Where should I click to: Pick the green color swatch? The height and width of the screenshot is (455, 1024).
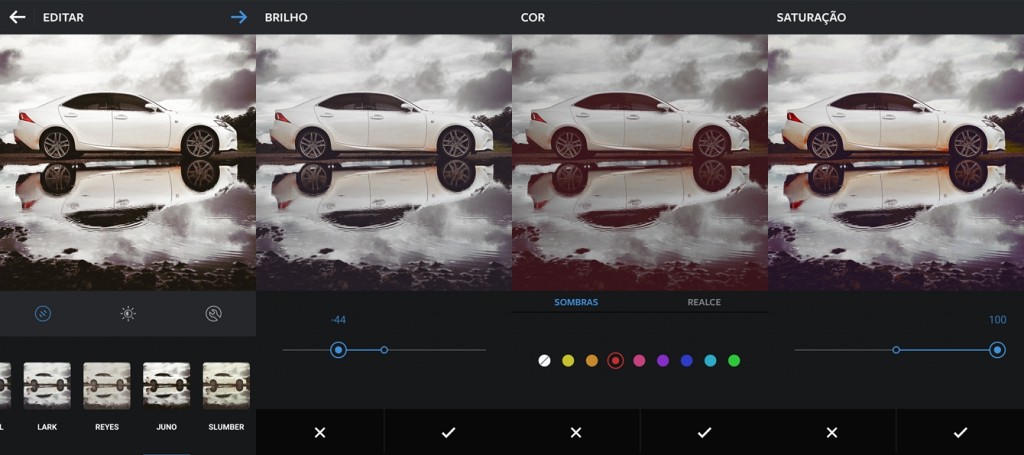[x=734, y=360]
